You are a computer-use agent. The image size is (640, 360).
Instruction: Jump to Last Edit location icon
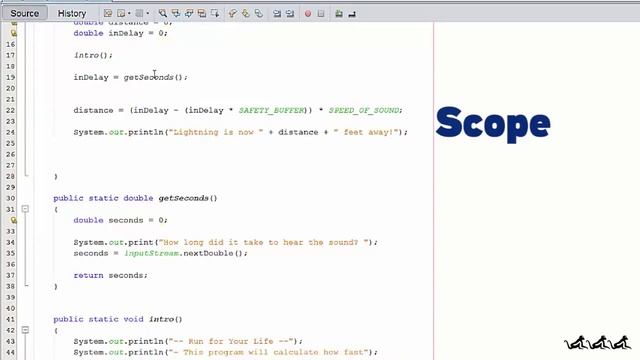(x=108, y=13)
